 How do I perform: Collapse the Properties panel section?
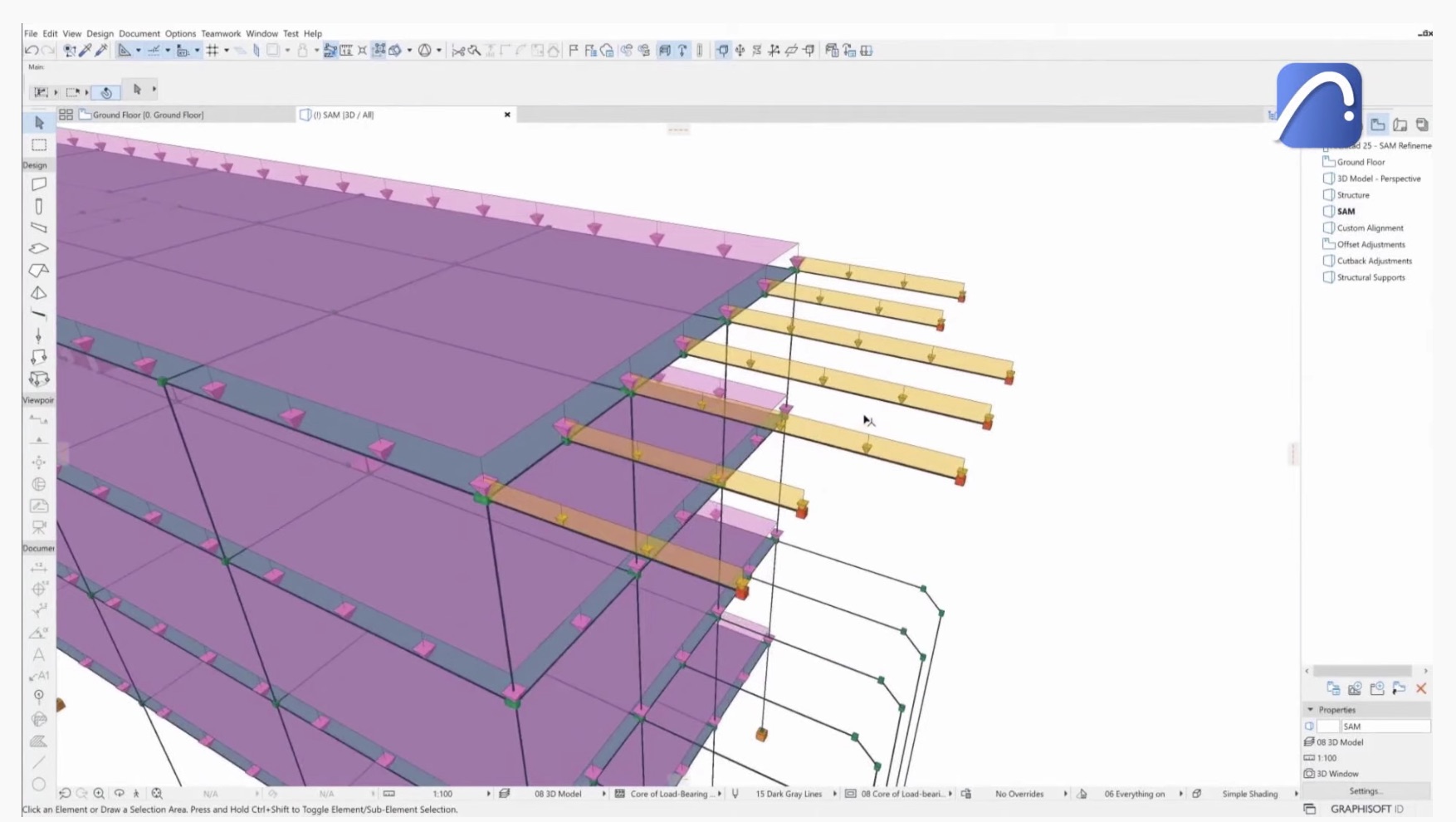(x=1311, y=710)
